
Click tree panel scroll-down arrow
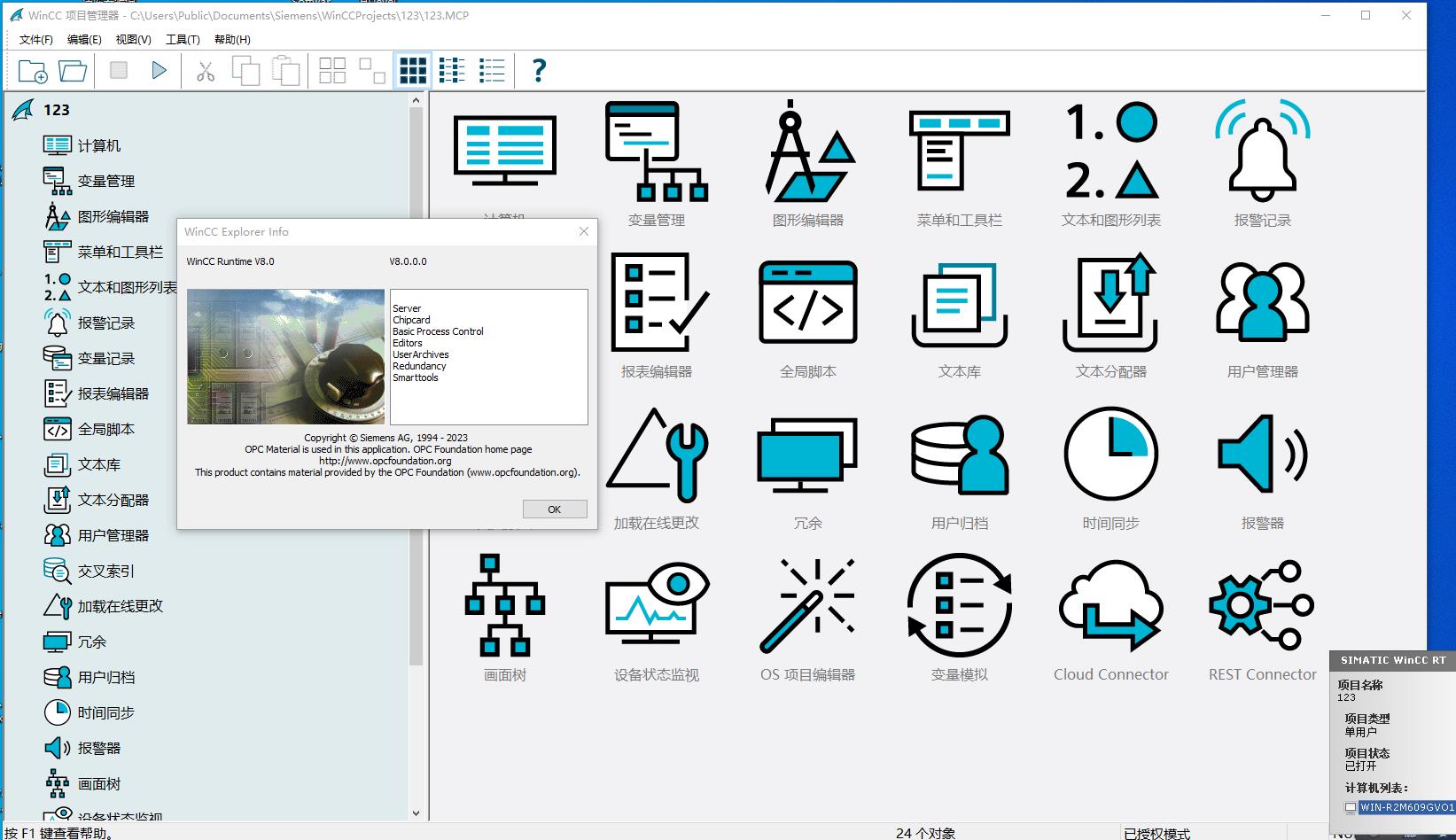(x=416, y=813)
